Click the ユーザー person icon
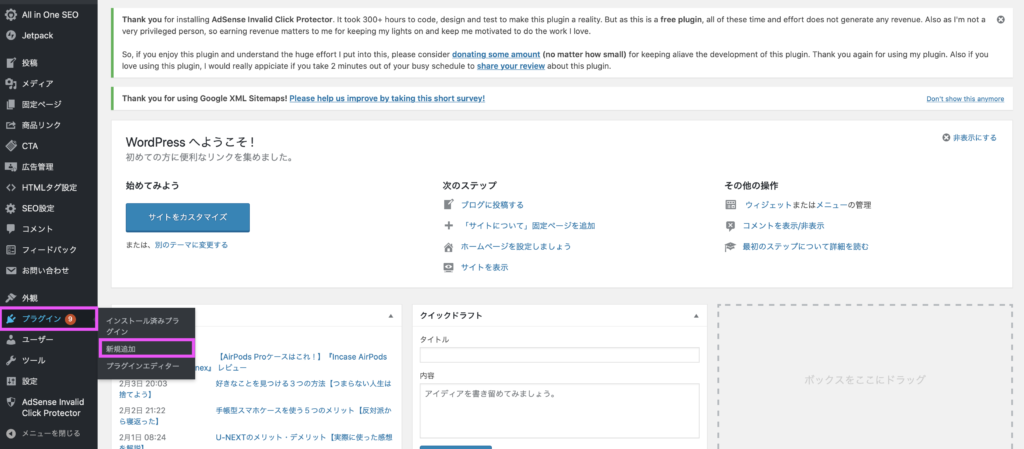Screen dimensions: 1024x449 coord(10,340)
